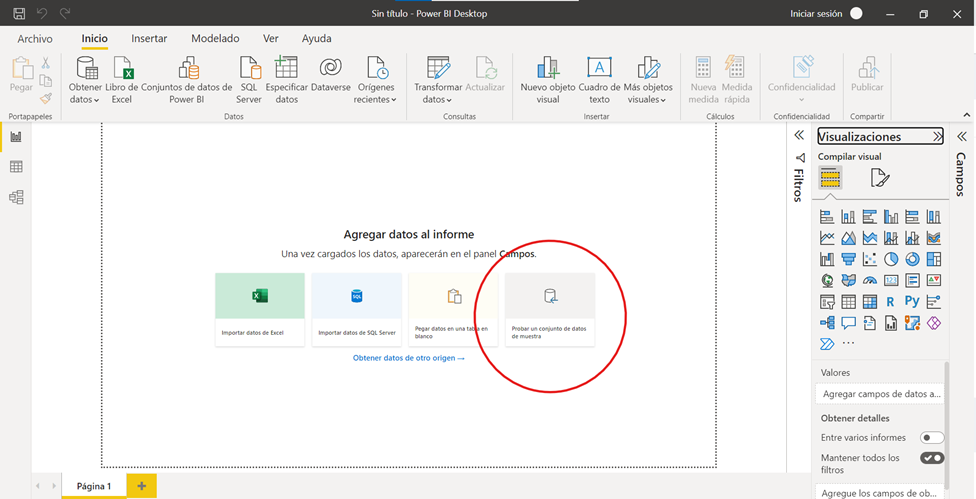The image size is (976, 499).
Task: Select the treemap visual
Action: click(x=933, y=259)
